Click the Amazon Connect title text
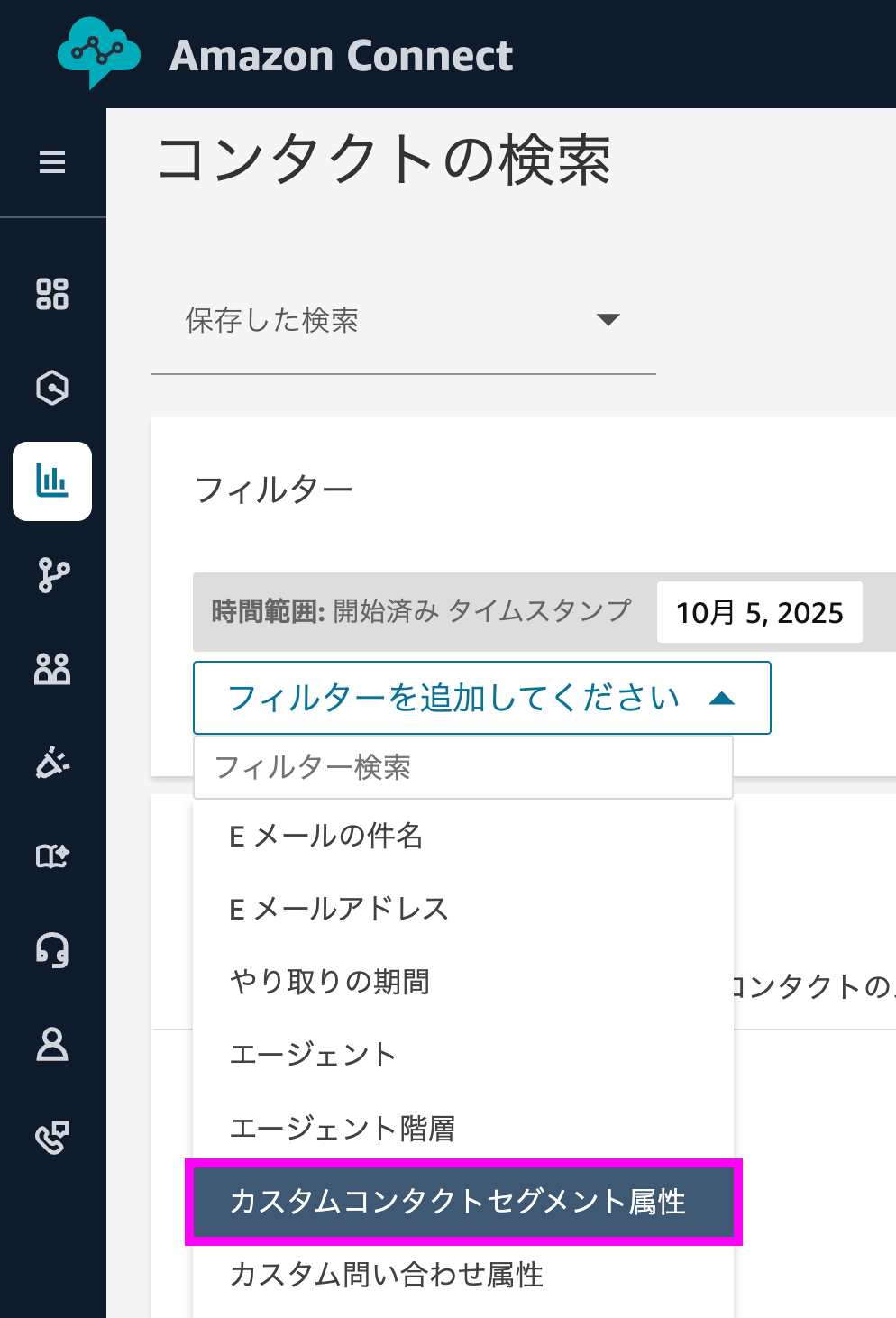This screenshot has width=896, height=1318. (x=342, y=56)
